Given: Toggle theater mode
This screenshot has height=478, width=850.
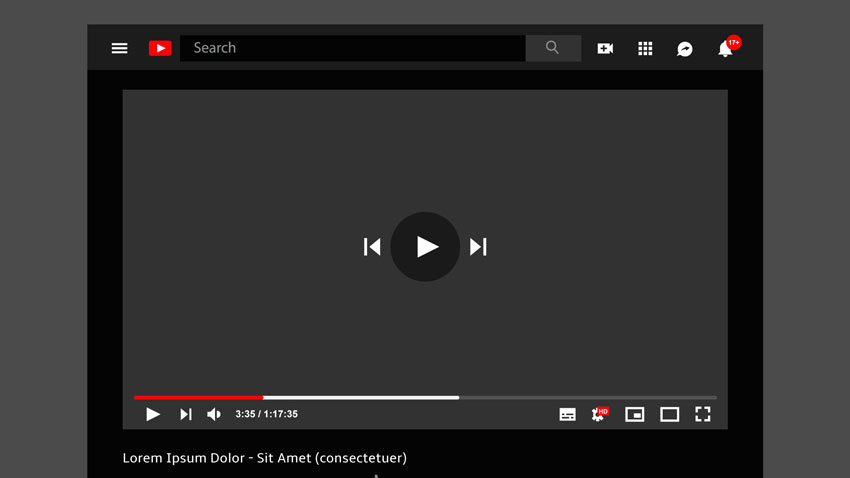Looking at the screenshot, I should (669, 415).
